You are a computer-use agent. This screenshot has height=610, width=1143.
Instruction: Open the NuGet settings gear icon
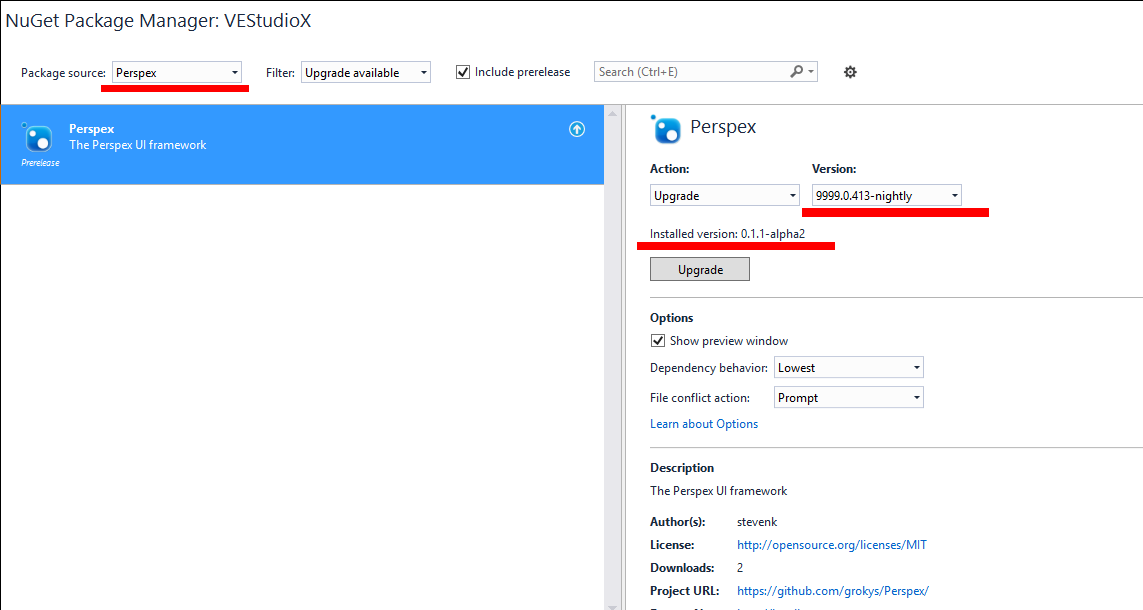click(x=850, y=72)
